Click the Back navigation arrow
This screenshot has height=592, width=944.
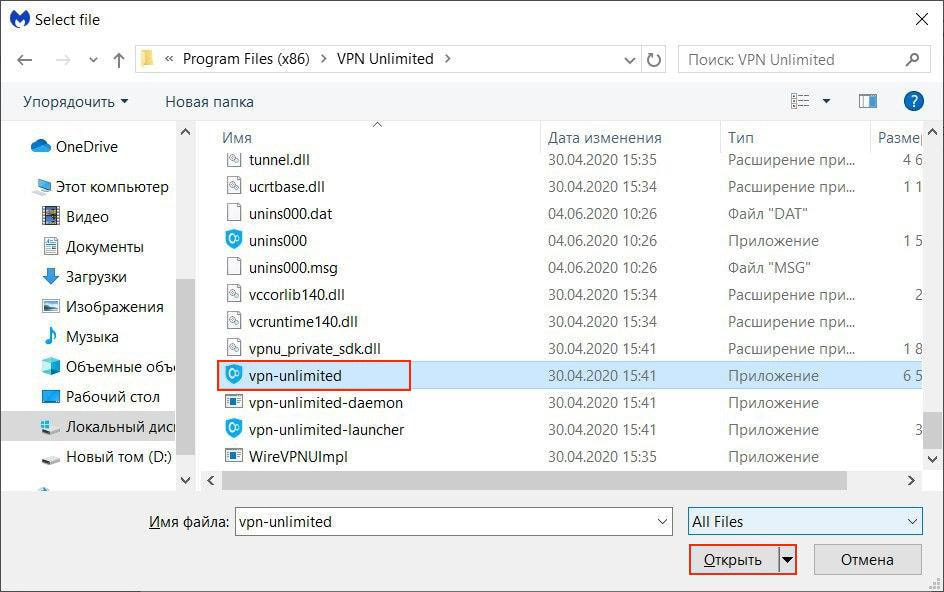[x=25, y=60]
